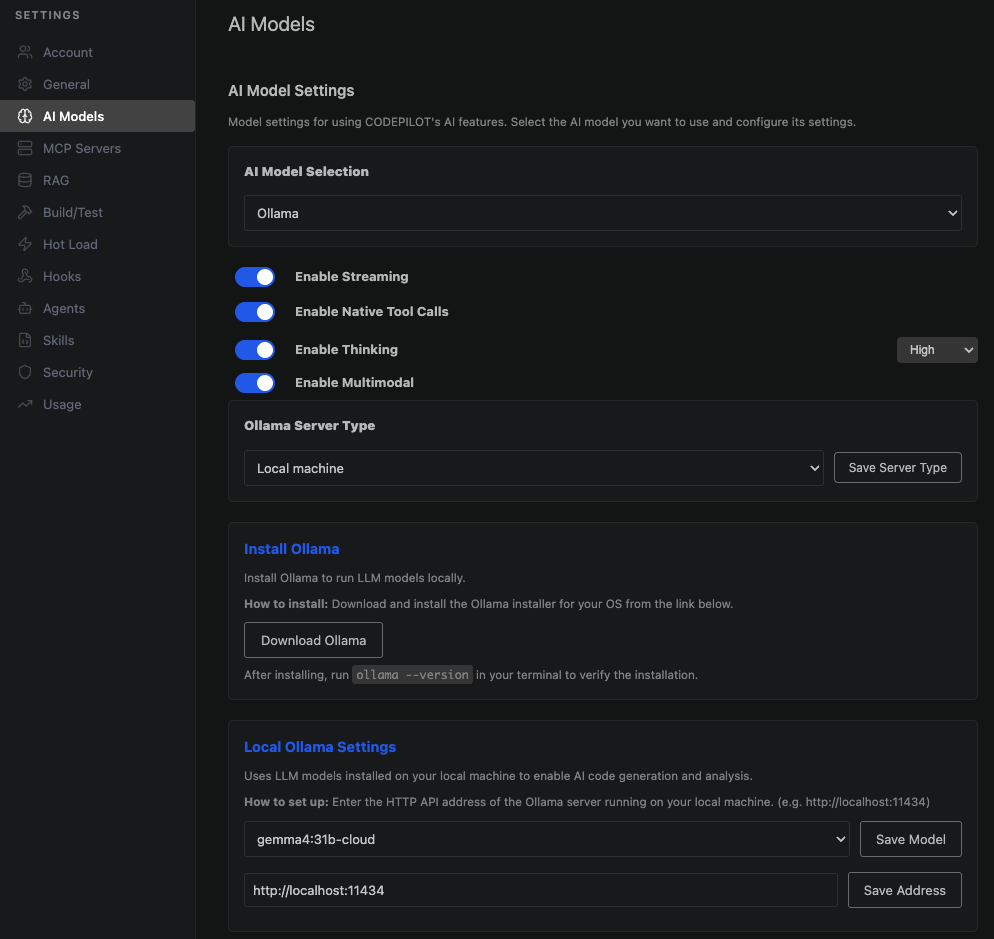Click the Ollama server address input field
Screen dimensions: 994x939
pyautogui.click(x=541, y=890)
